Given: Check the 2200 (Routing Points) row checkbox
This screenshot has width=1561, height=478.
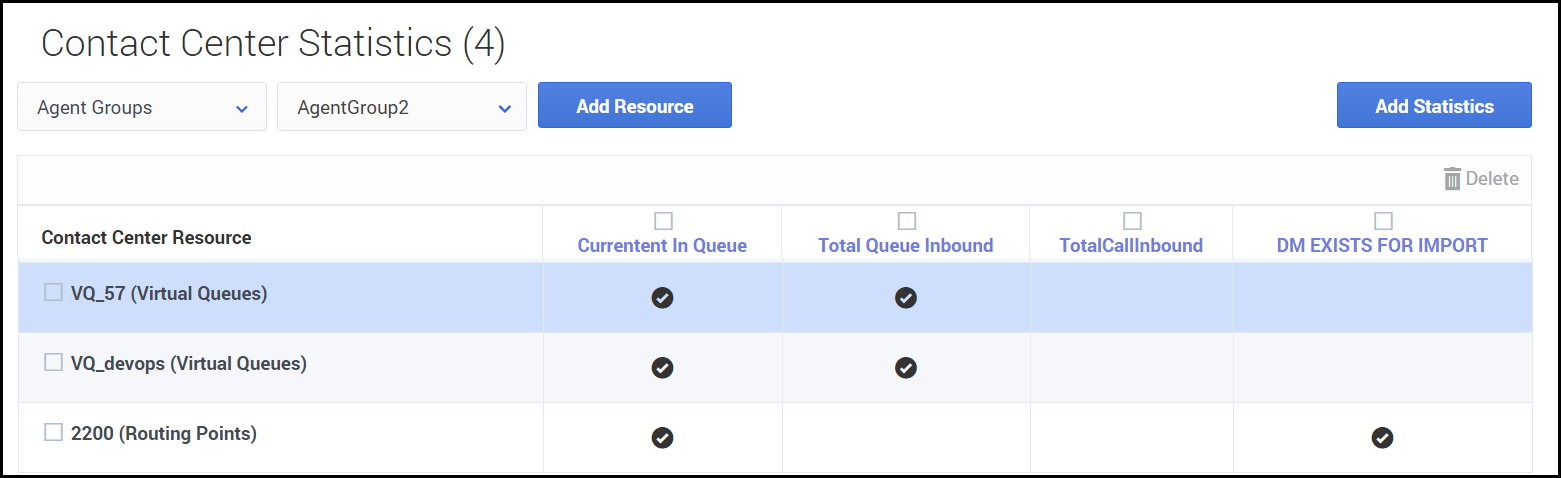Looking at the screenshot, I should coord(53,432).
